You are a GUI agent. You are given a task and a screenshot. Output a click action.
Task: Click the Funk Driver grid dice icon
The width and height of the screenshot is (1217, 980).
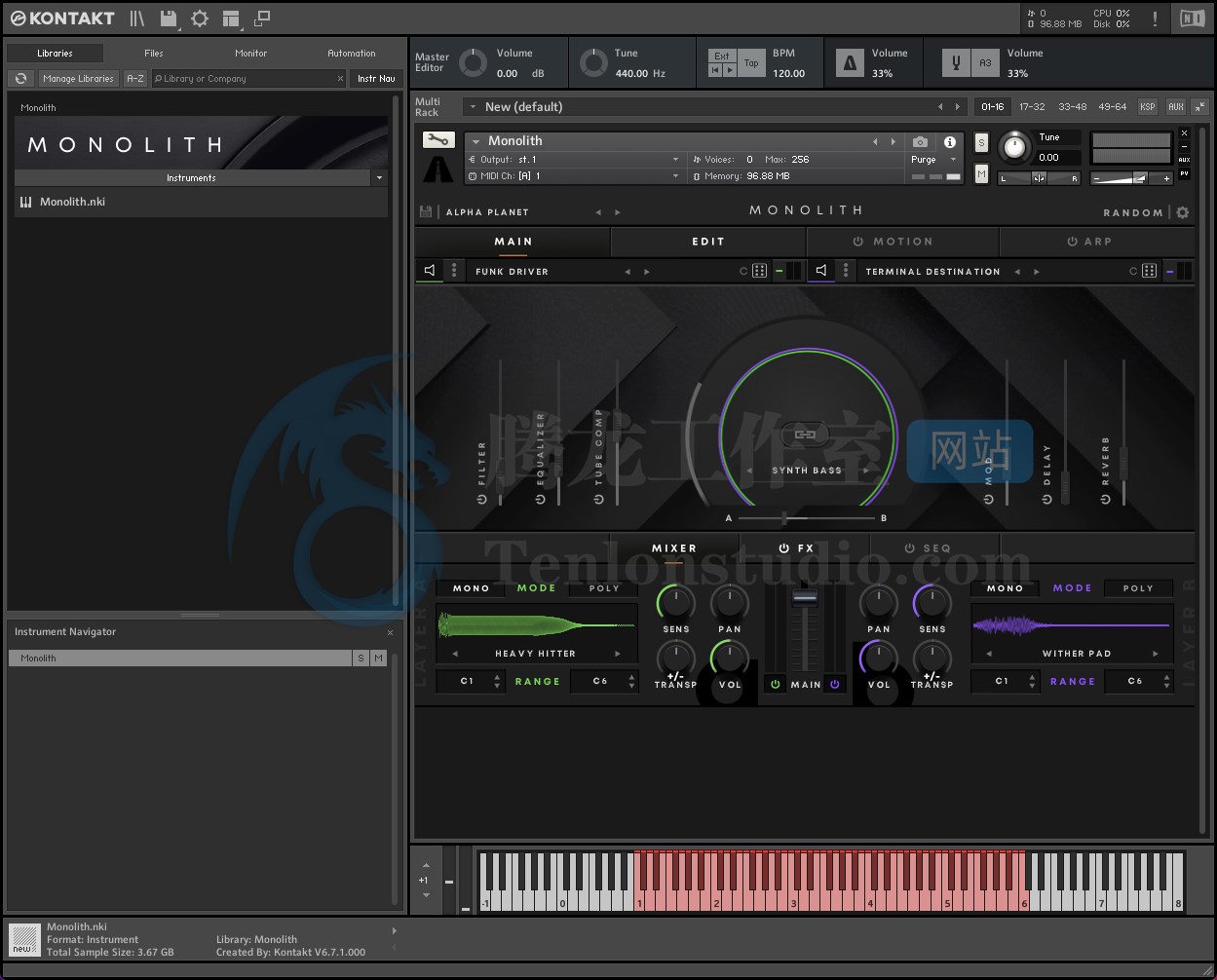pos(760,271)
